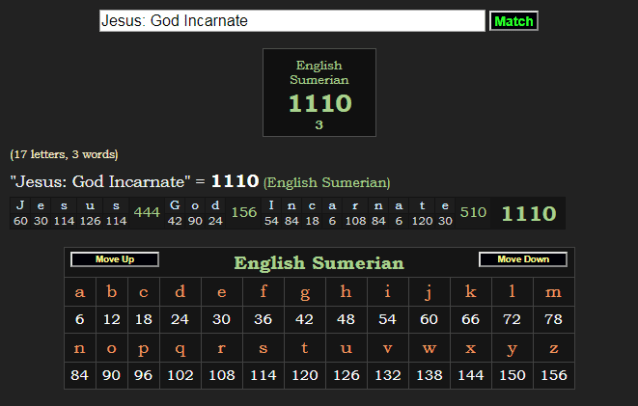Image resolution: width=638 pixels, height=406 pixels.
Task: Select the English Sumerian result box
Action: [x=319, y=92]
